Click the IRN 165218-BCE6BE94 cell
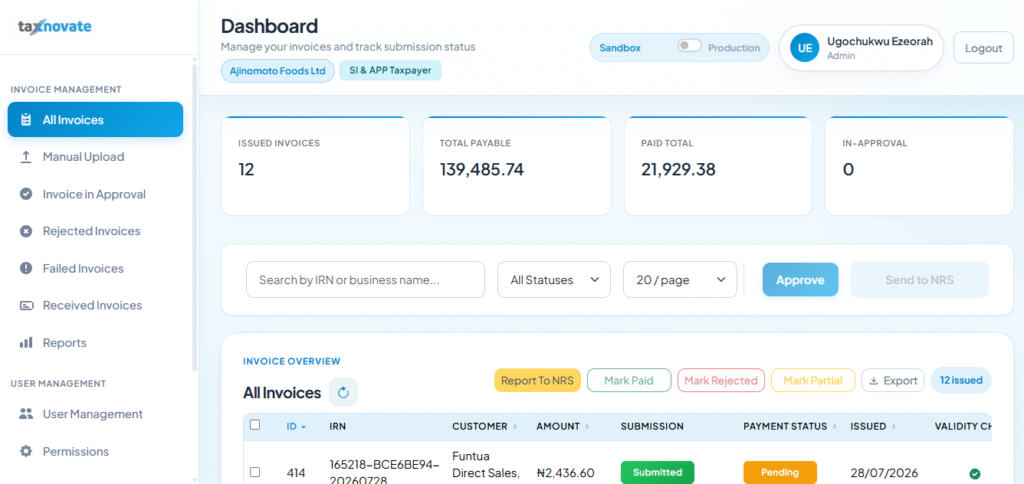 (x=385, y=472)
